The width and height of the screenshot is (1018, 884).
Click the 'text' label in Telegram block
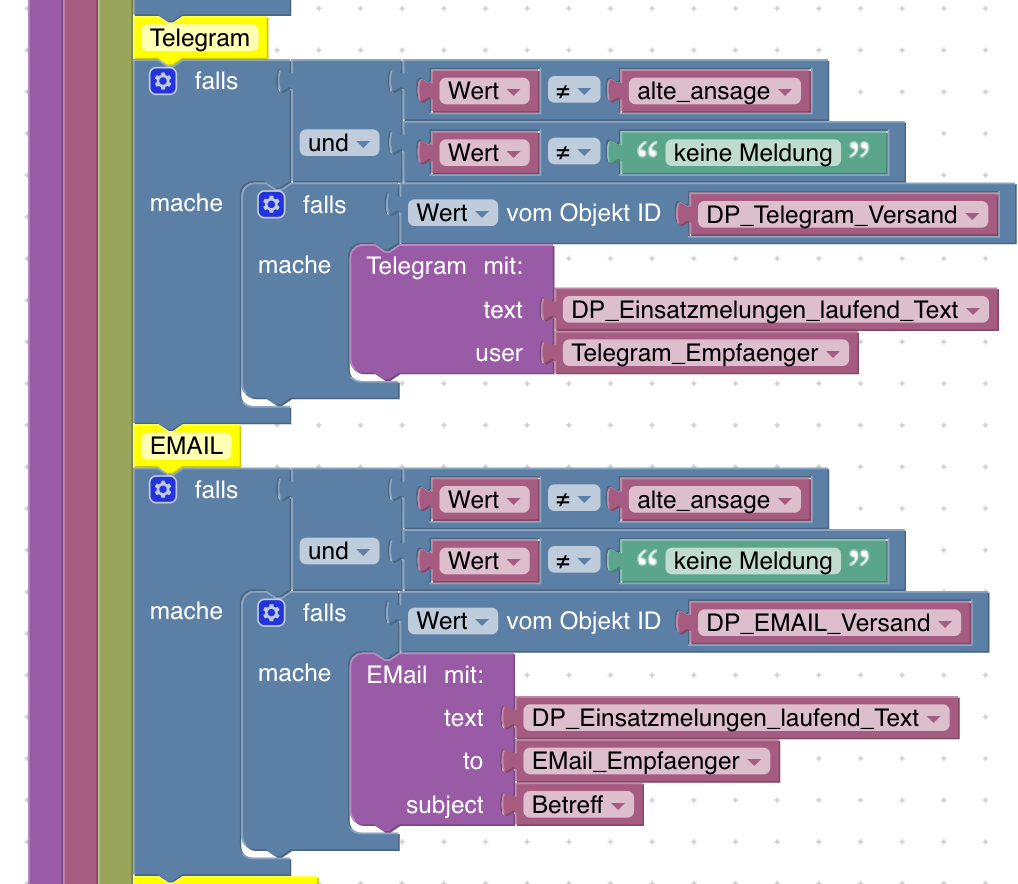[x=503, y=310]
